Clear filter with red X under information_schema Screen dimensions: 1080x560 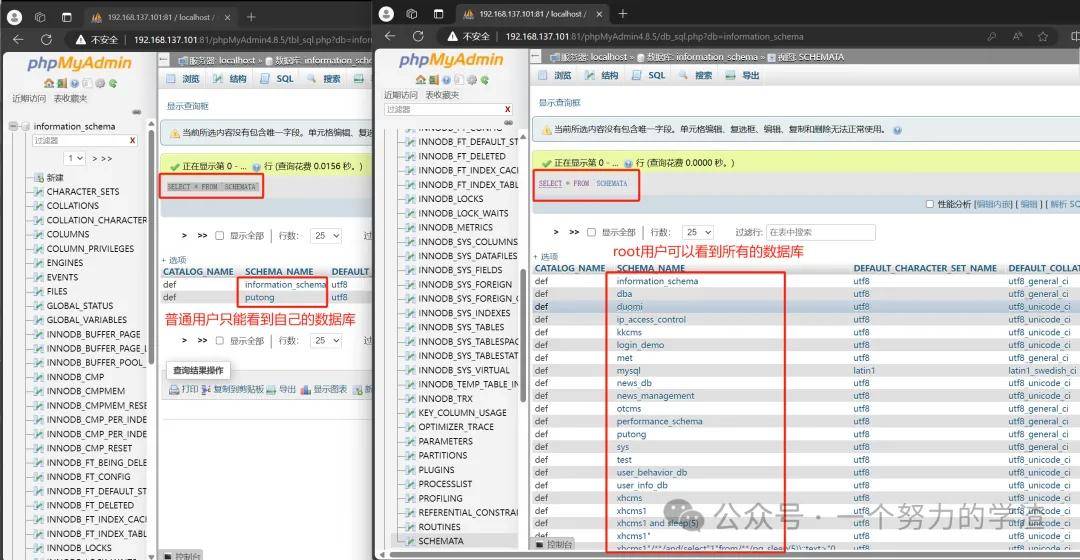pyautogui.click(x=132, y=140)
